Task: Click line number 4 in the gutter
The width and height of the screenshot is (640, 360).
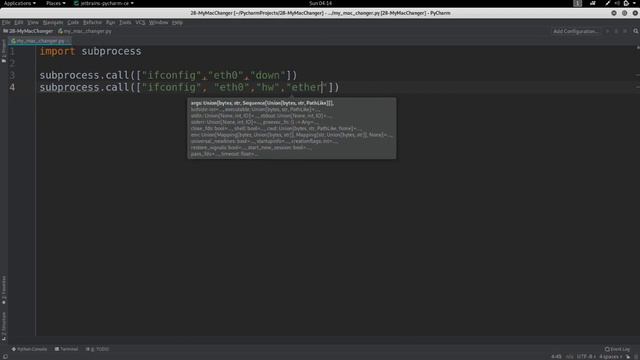Action: pos(12,87)
